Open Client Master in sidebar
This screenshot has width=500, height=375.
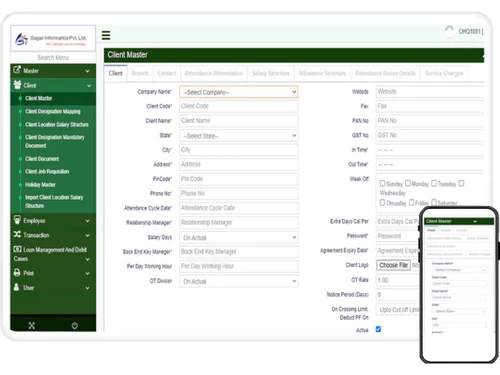point(39,98)
